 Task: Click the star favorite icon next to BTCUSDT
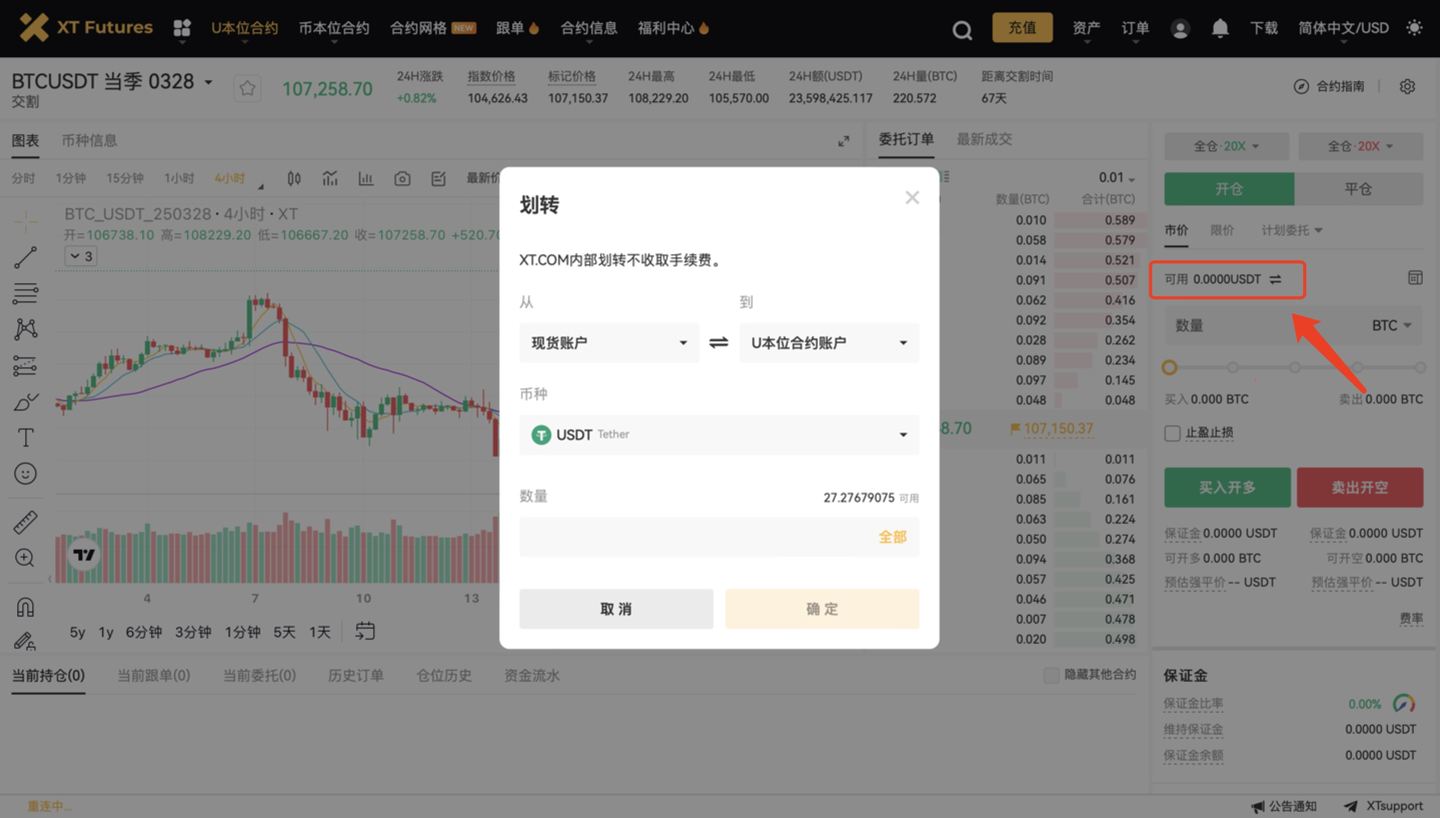(x=247, y=89)
